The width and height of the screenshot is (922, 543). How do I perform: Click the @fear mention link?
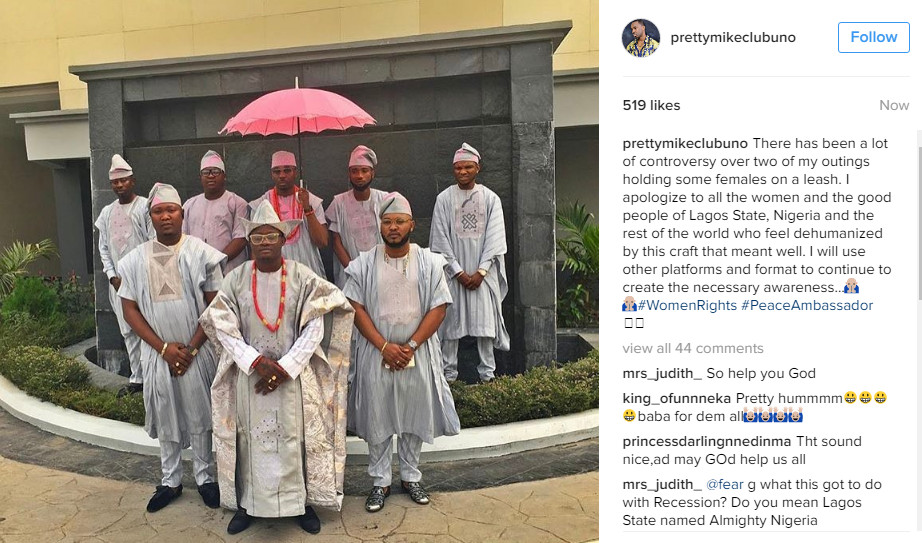pyautogui.click(x=724, y=485)
